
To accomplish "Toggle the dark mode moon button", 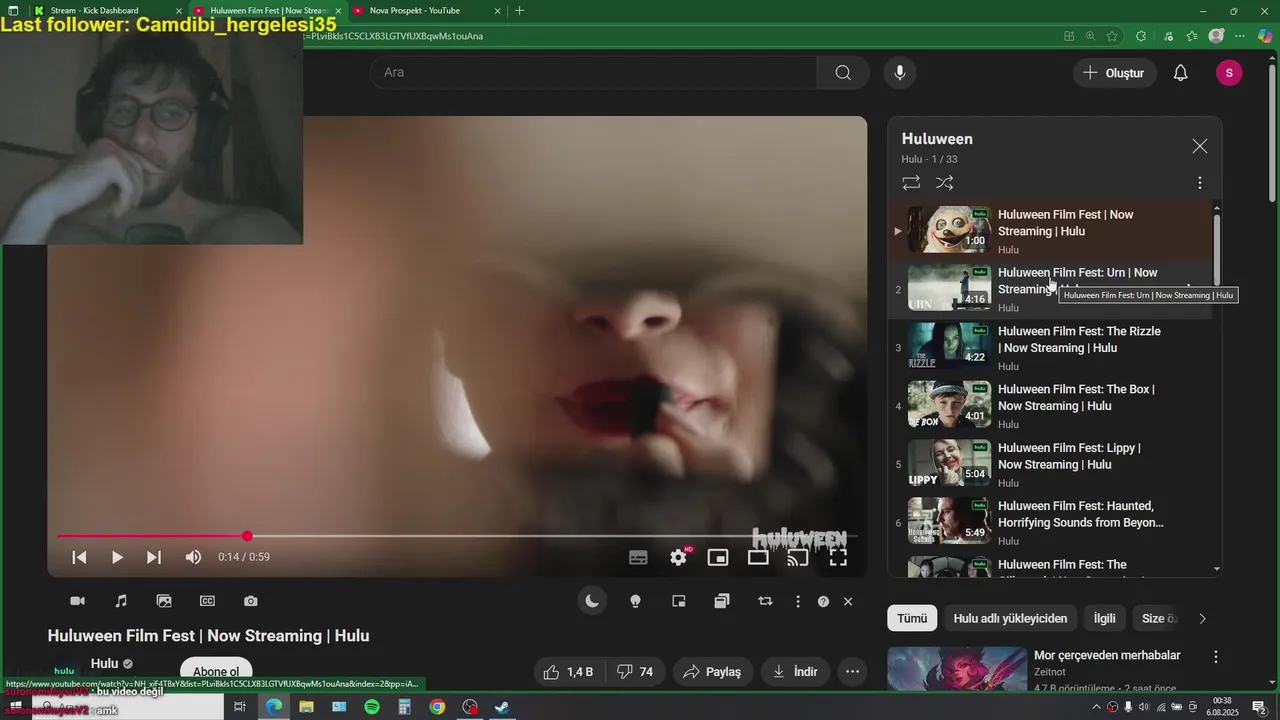I will click(592, 601).
